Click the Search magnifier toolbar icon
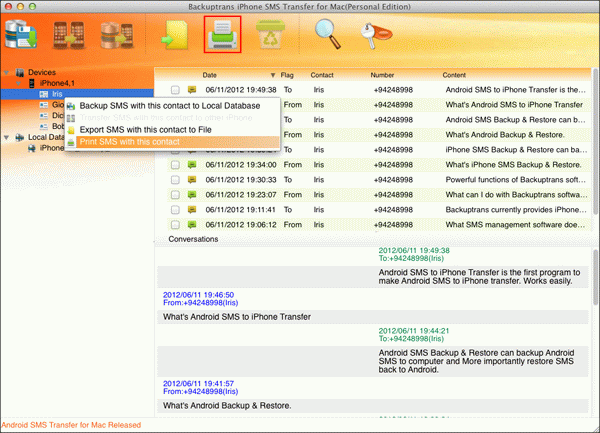 (x=328, y=34)
